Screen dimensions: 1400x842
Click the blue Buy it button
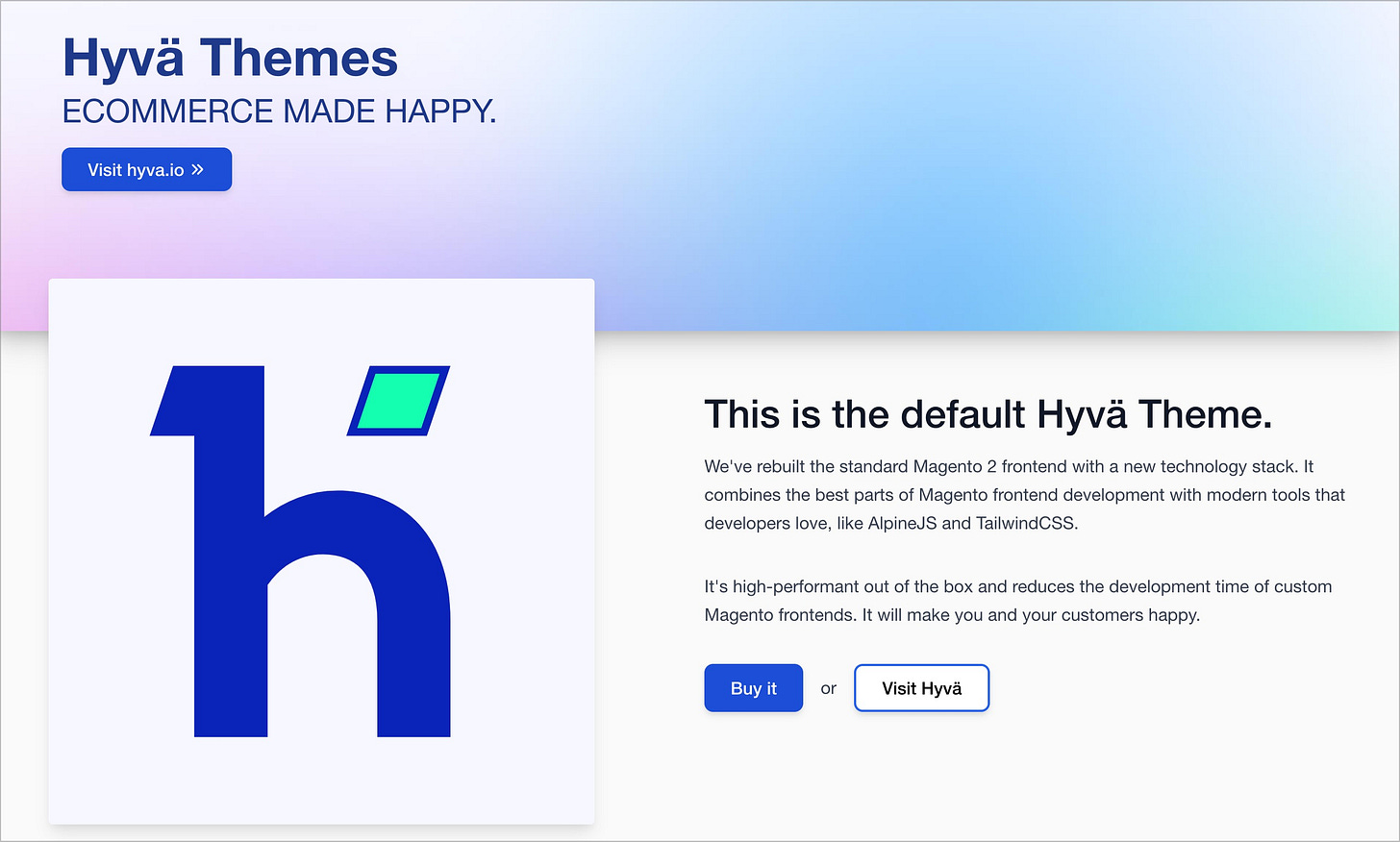click(753, 688)
